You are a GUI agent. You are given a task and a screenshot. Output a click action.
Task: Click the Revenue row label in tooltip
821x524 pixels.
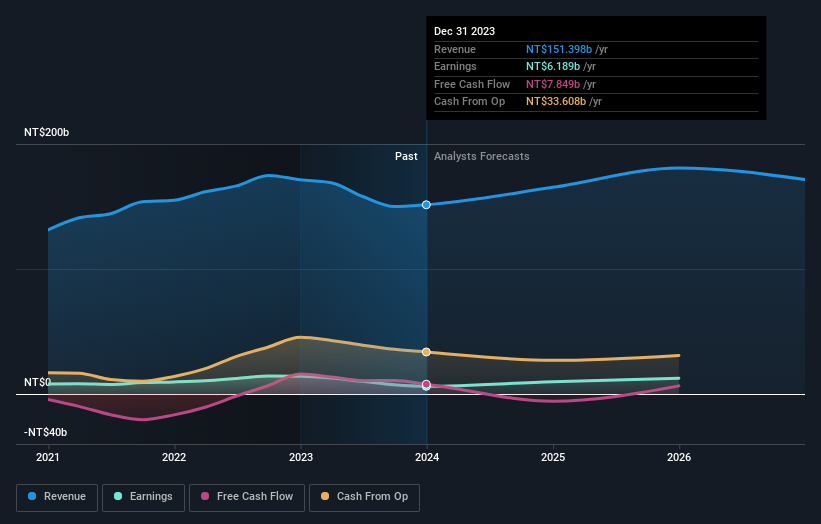455,49
